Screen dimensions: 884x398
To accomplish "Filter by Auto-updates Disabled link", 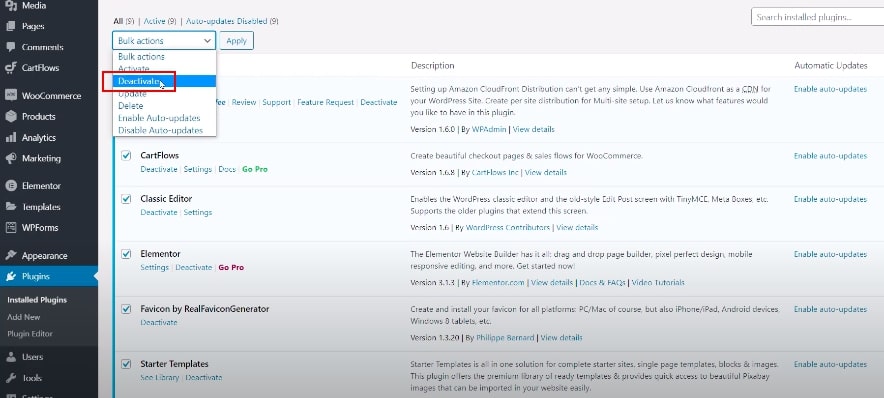I will click(227, 21).
